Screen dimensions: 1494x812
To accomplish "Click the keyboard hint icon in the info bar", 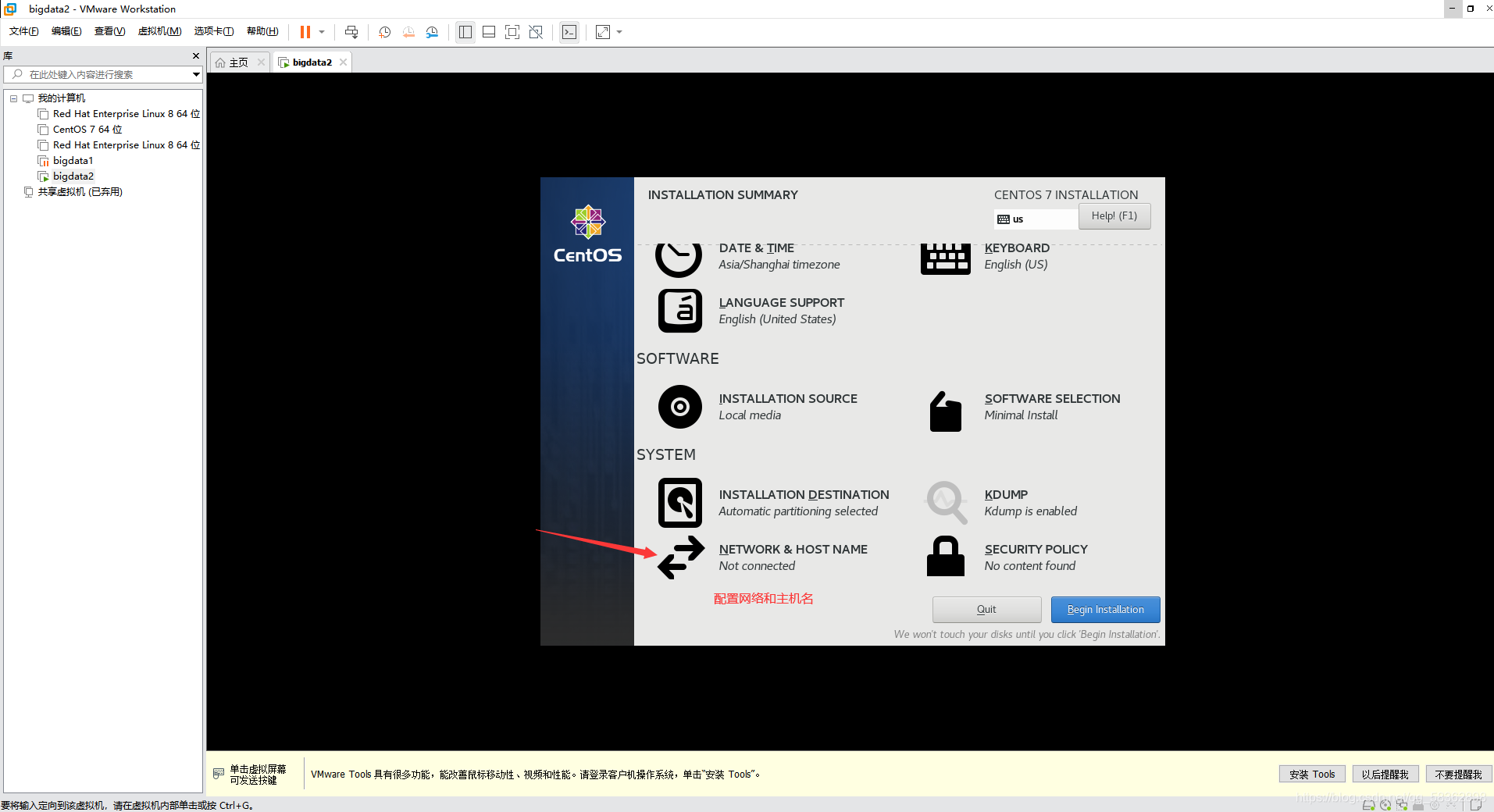I will [219, 774].
